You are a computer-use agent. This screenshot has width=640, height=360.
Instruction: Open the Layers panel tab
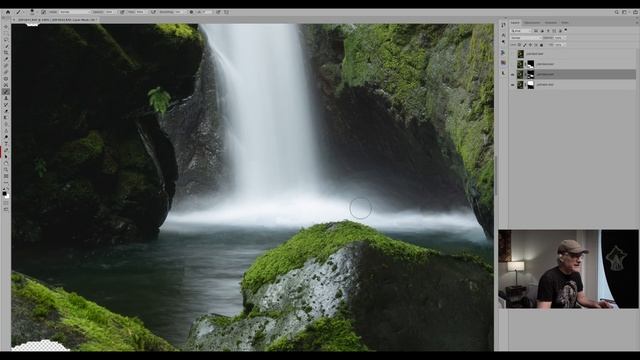tap(515, 22)
